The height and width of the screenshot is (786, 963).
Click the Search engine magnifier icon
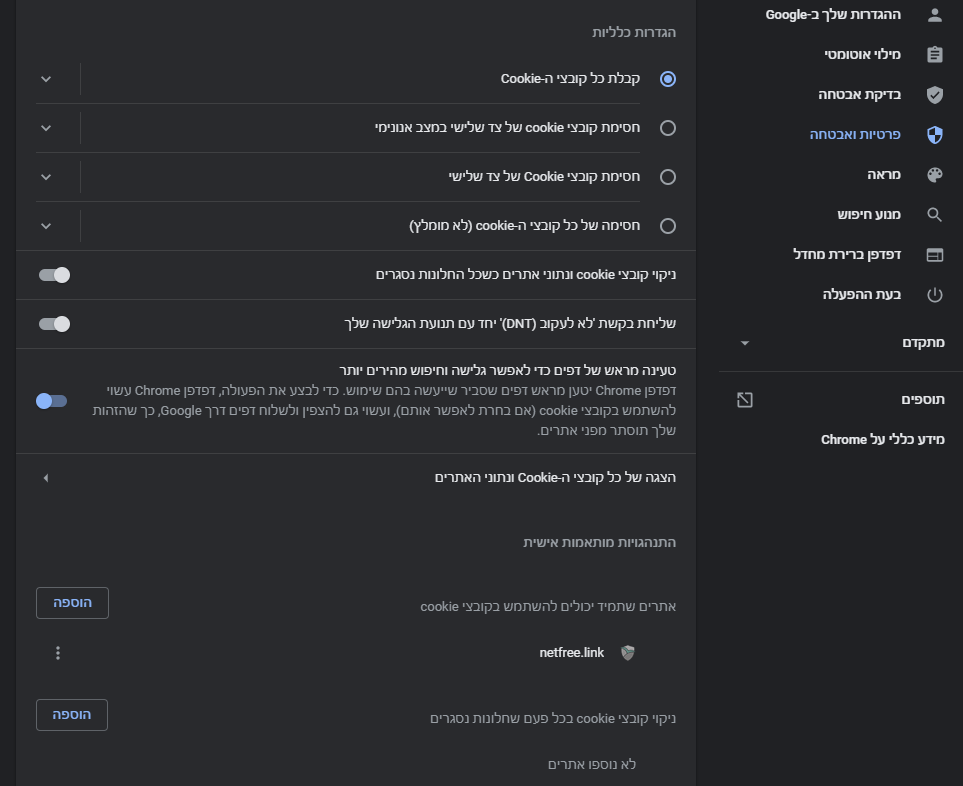tap(935, 215)
